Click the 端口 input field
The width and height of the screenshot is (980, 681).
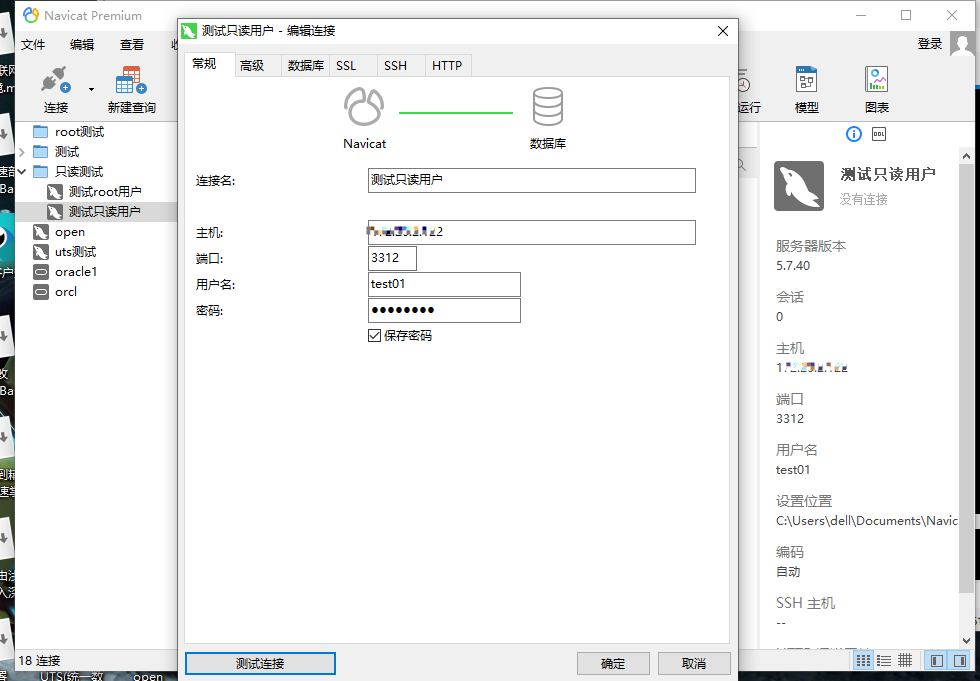click(x=392, y=258)
